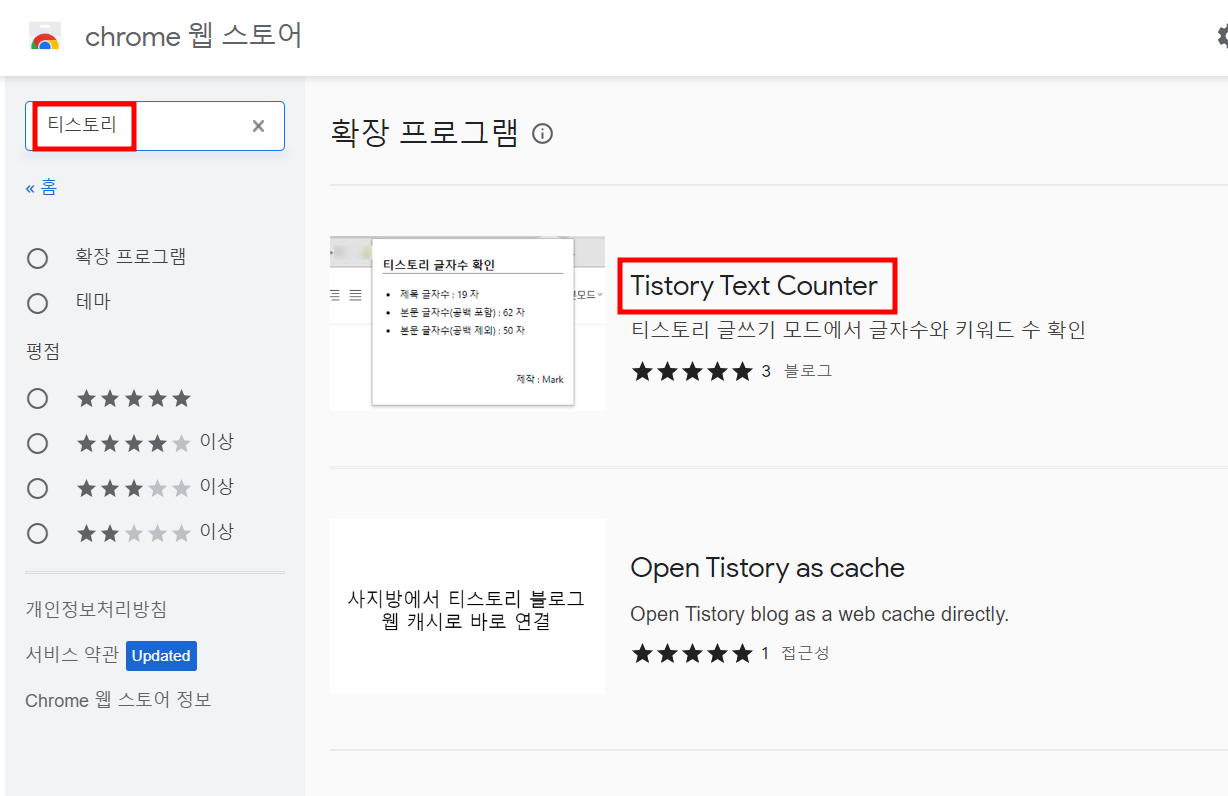1228x796 pixels.
Task: Click Tistory Text Counter star rating
Action: pyautogui.click(x=691, y=372)
